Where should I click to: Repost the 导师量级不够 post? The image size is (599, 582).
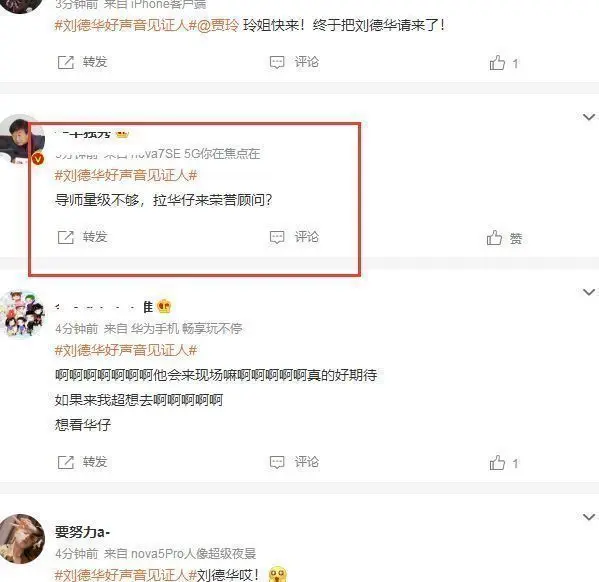(x=82, y=237)
